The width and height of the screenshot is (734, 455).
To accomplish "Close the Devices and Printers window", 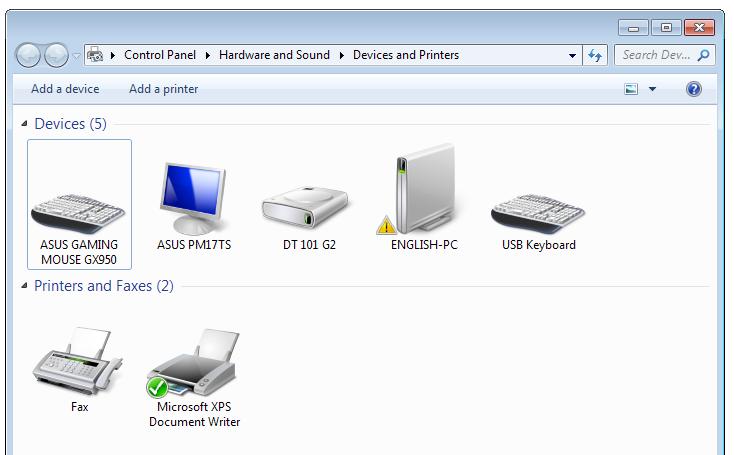I will (699, 28).
